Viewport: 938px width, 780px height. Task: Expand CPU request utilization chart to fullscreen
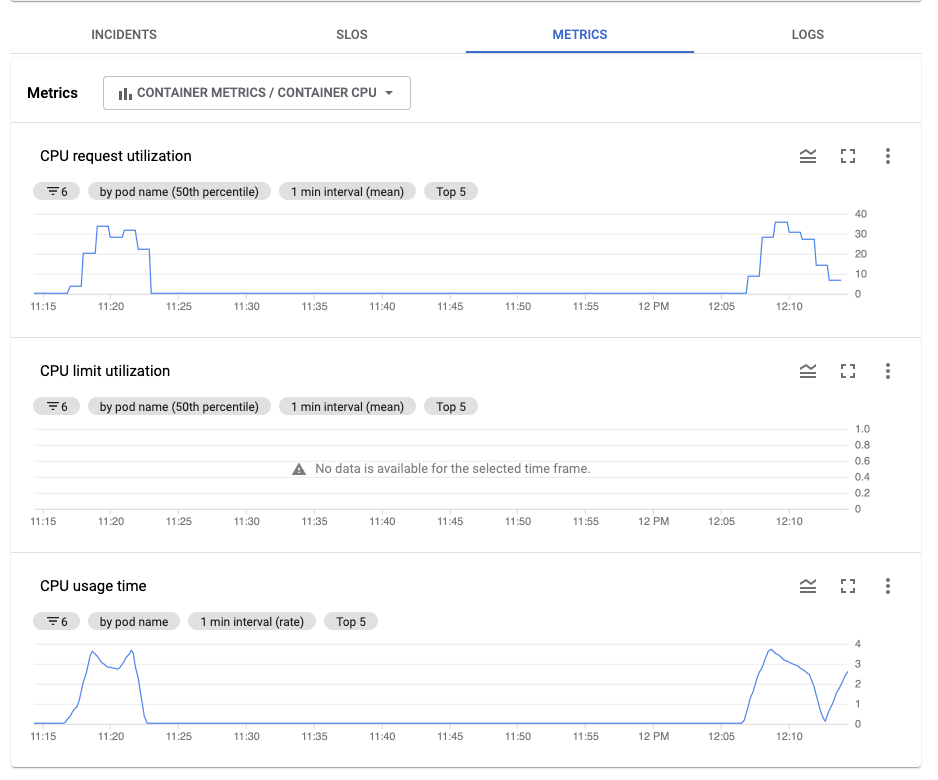coord(848,156)
